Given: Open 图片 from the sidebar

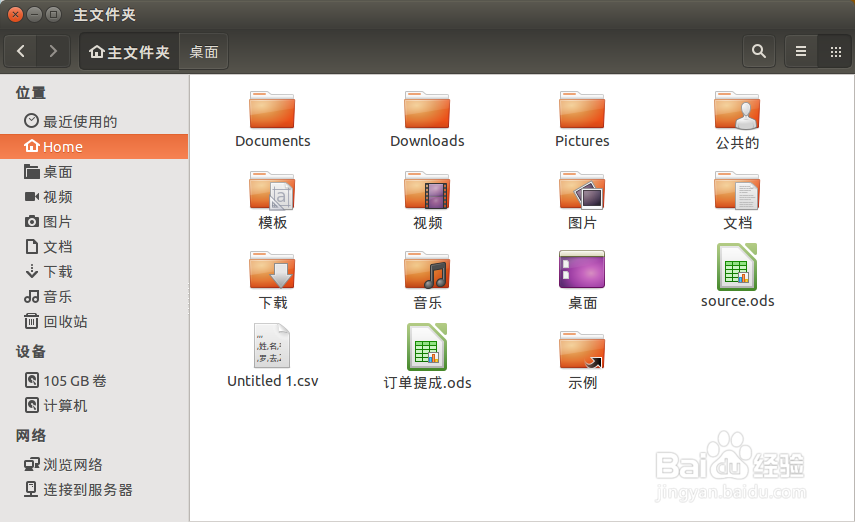Looking at the screenshot, I should click(94, 221).
